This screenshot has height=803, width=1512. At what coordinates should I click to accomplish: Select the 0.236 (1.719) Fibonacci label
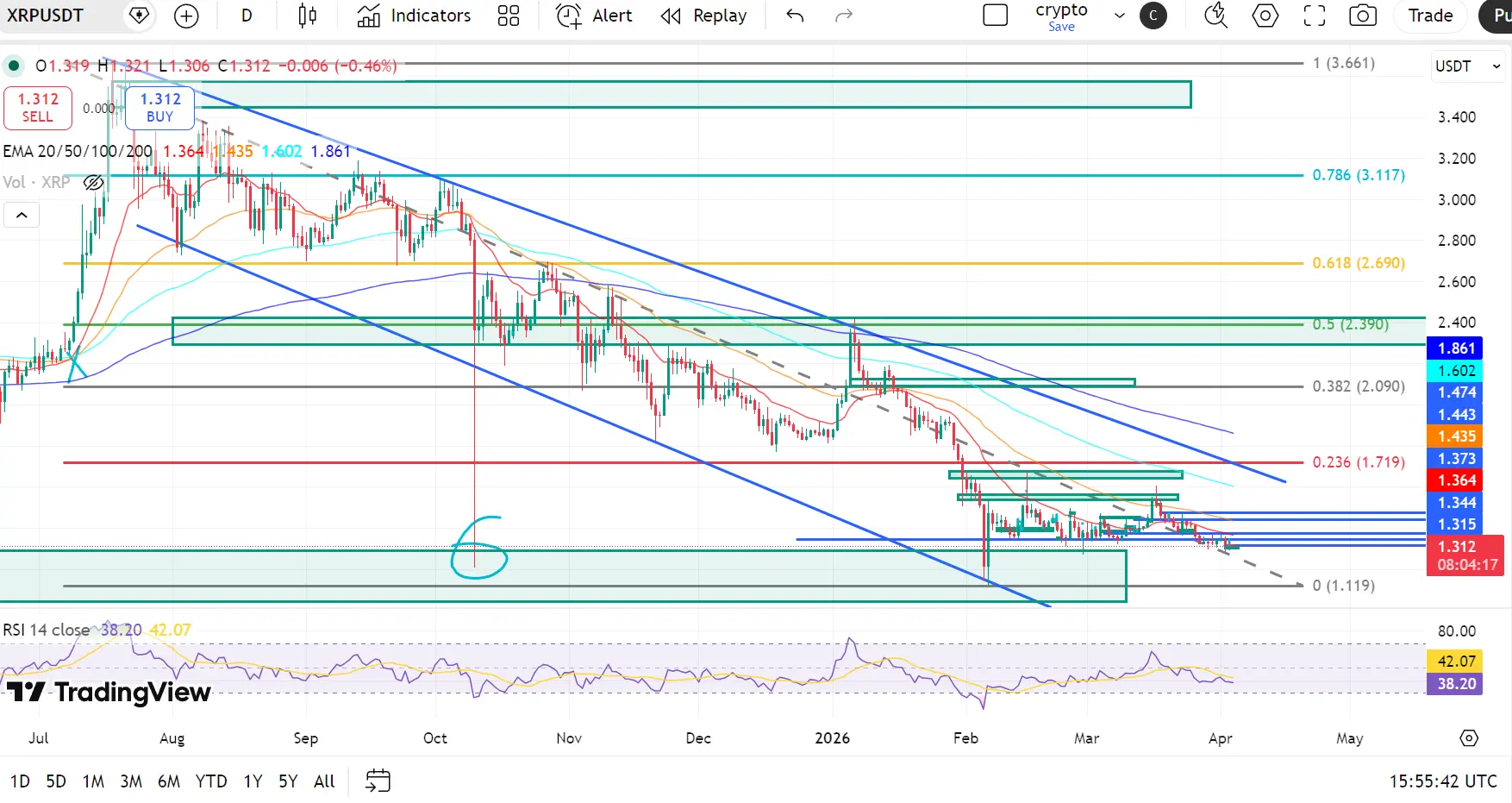pyautogui.click(x=1359, y=462)
